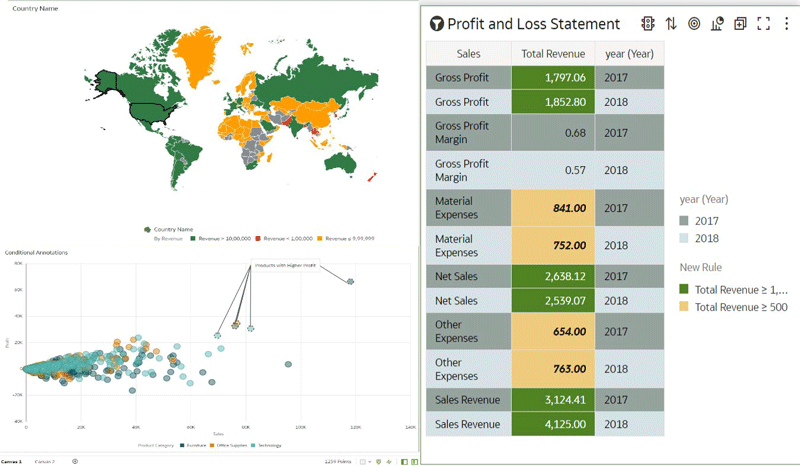Screen dimensions: 800x467
Task: Add a new canvas with the plus icon
Action: tap(75, 462)
